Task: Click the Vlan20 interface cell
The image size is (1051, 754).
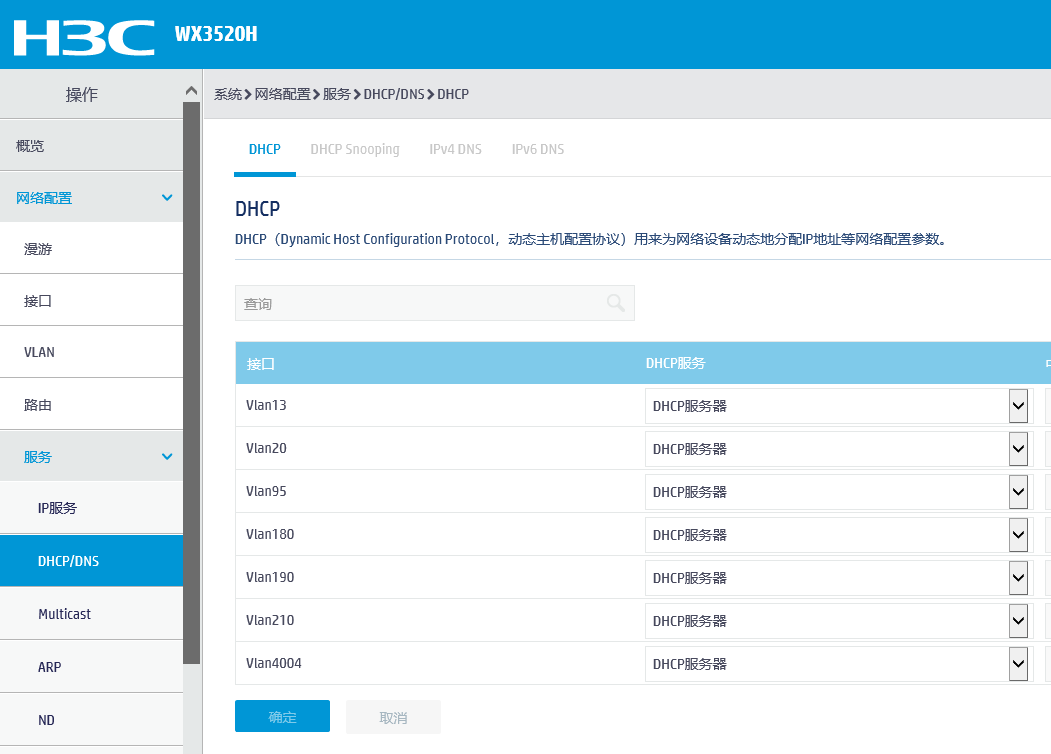Action: 266,448
